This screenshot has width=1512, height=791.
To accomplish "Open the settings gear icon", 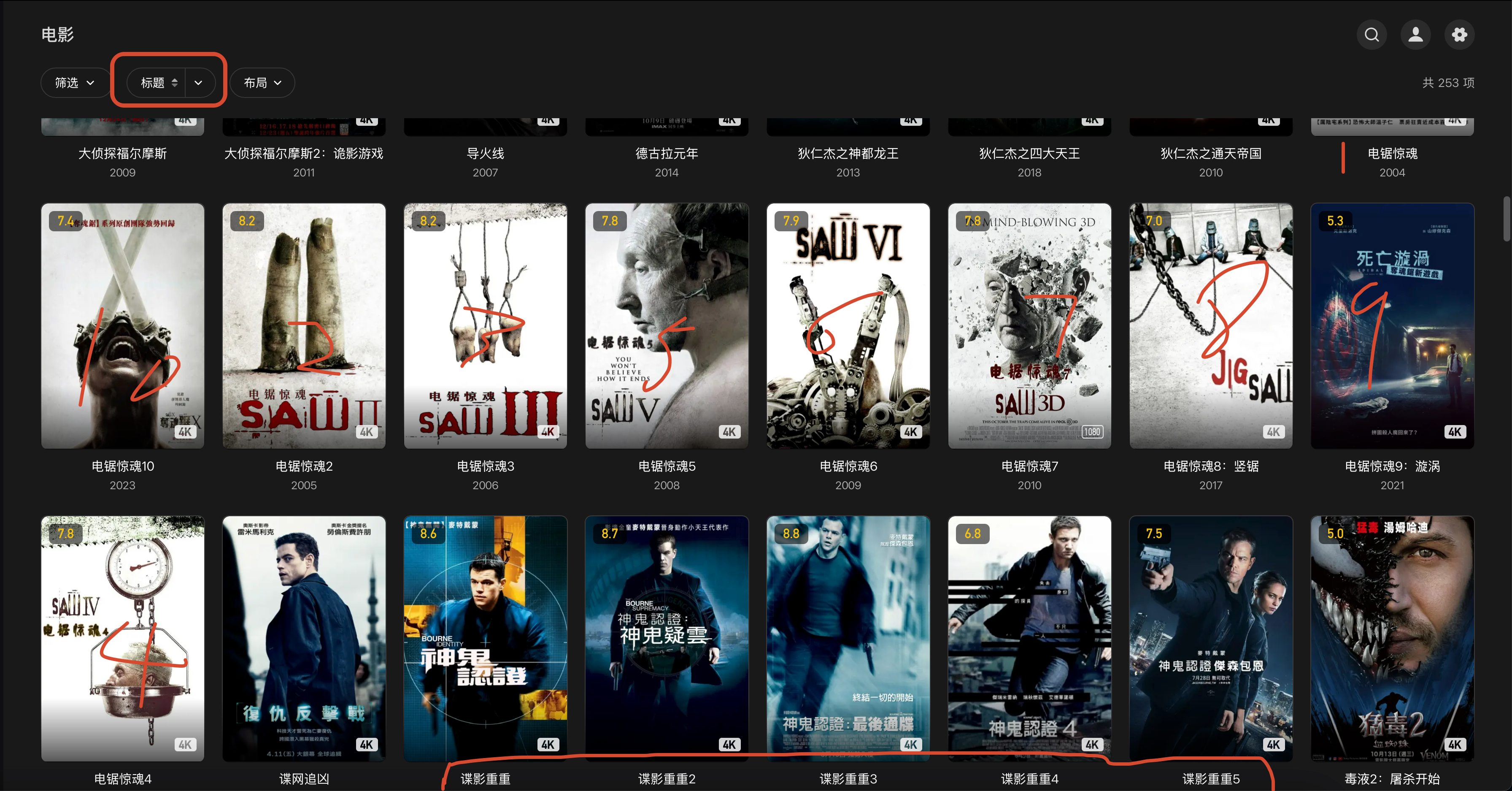I will 1460,35.
